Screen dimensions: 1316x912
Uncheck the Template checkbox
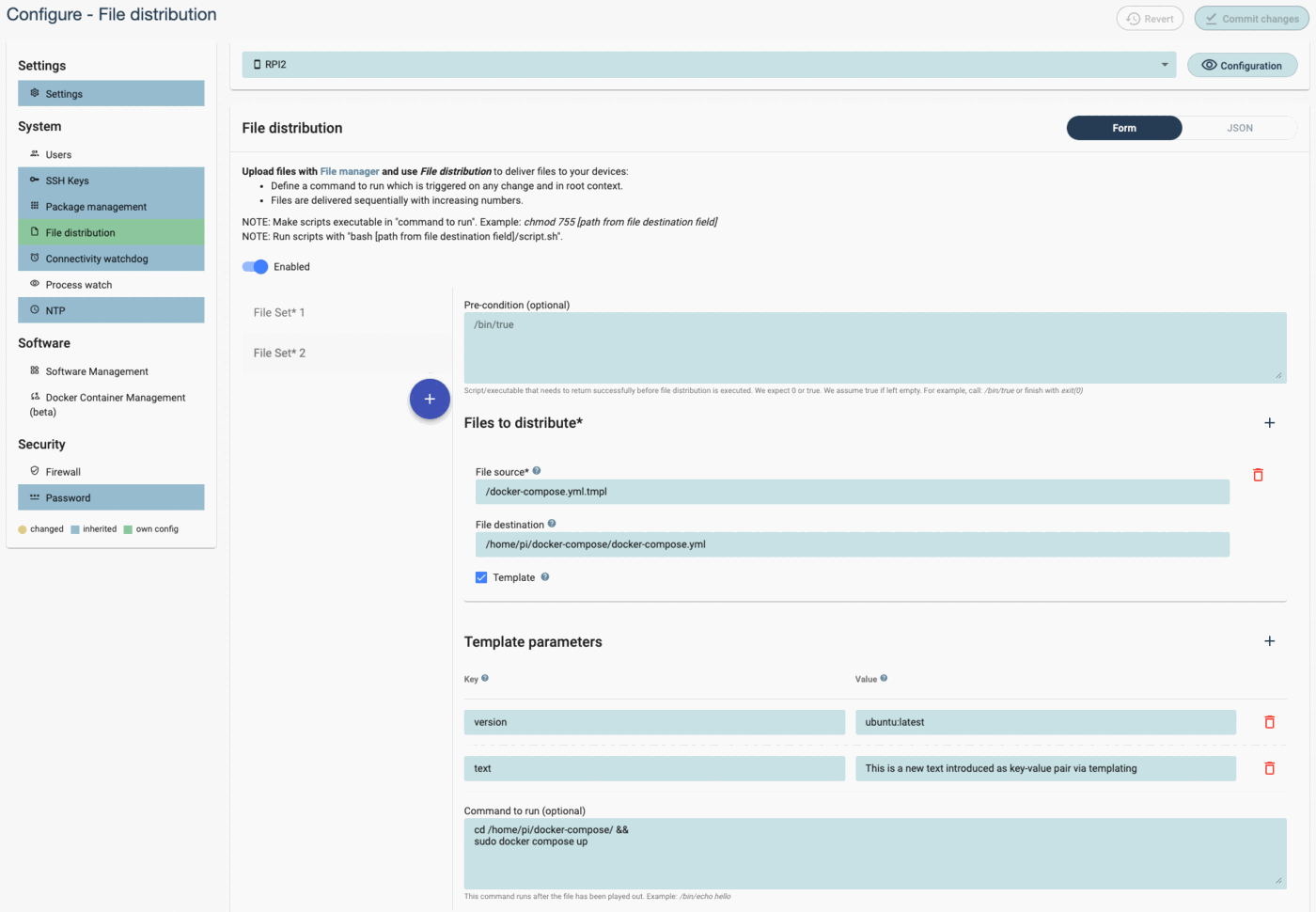coord(480,576)
